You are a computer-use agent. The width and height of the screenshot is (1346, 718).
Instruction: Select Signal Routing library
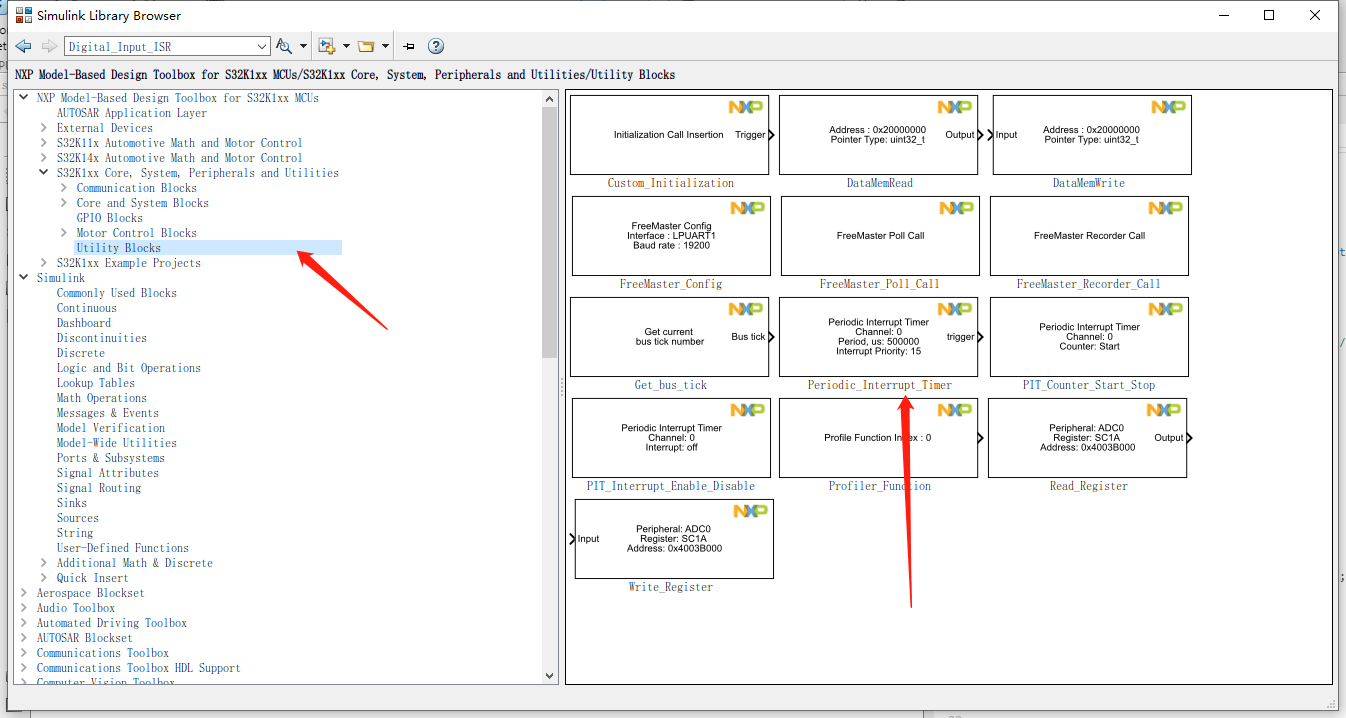point(99,488)
